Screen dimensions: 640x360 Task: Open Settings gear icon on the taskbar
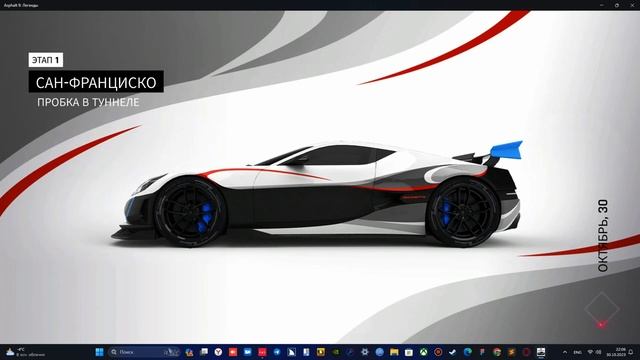pyautogui.click(x=364, y=352)
